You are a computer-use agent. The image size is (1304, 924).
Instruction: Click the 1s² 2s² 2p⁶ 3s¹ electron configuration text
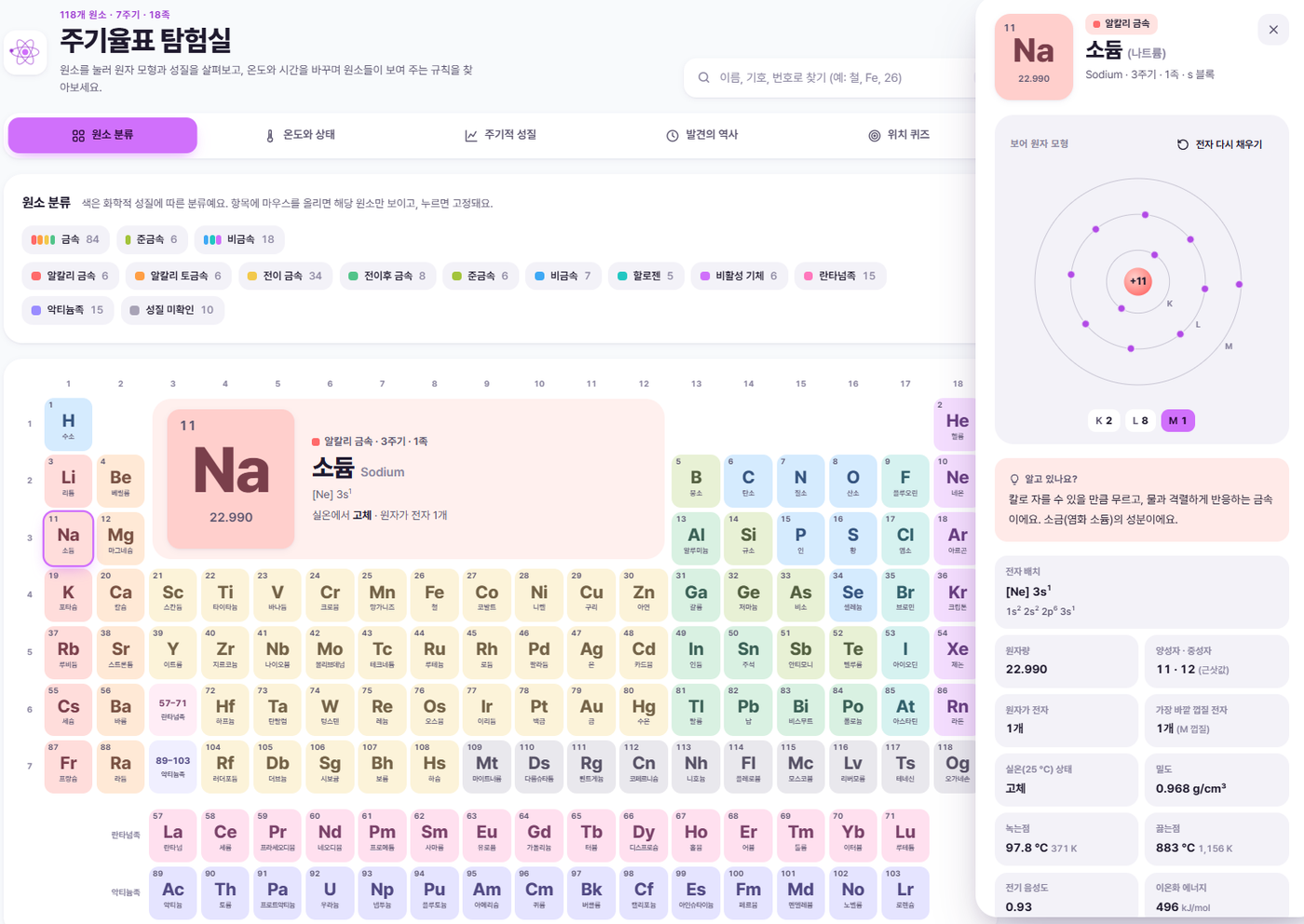pos(1039,610)
